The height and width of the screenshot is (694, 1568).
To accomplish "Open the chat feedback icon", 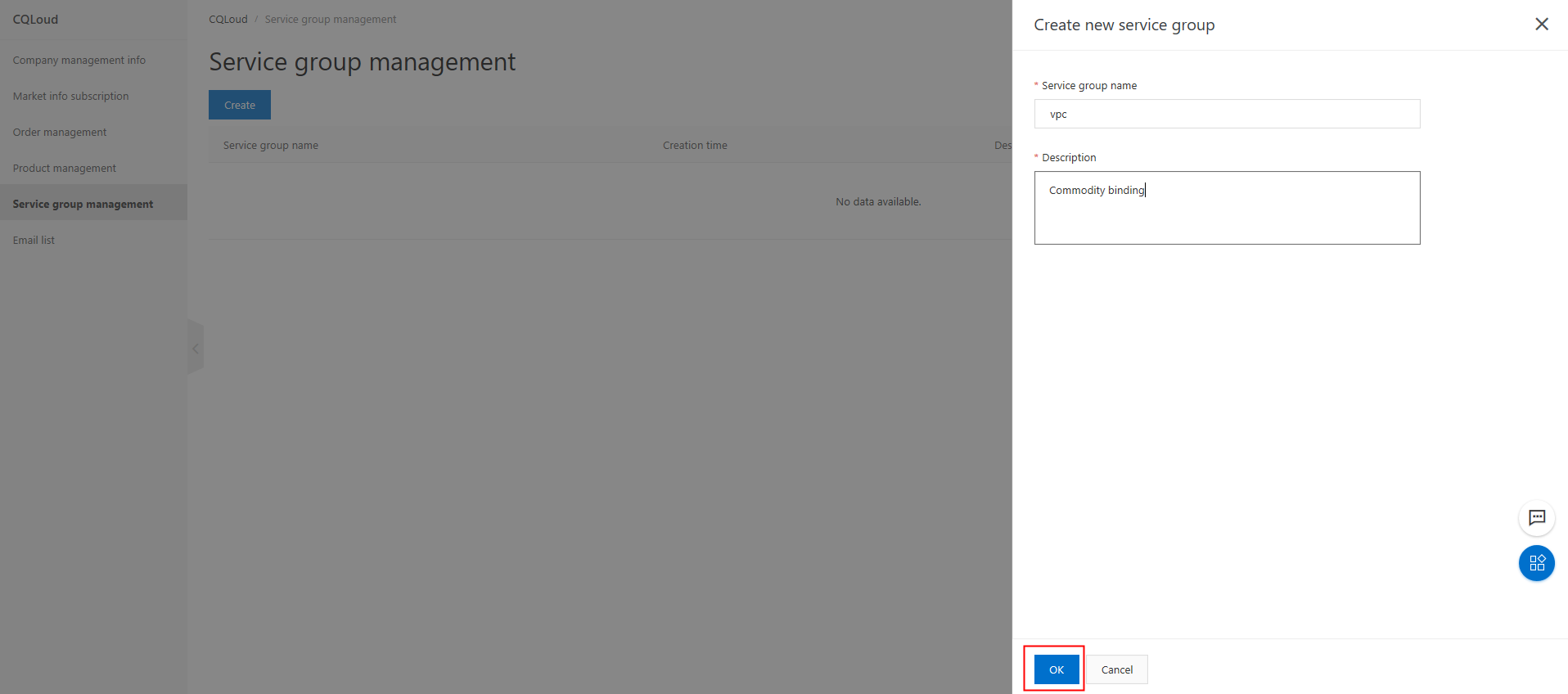I will pyautogui.click(x=1537, y=518).
